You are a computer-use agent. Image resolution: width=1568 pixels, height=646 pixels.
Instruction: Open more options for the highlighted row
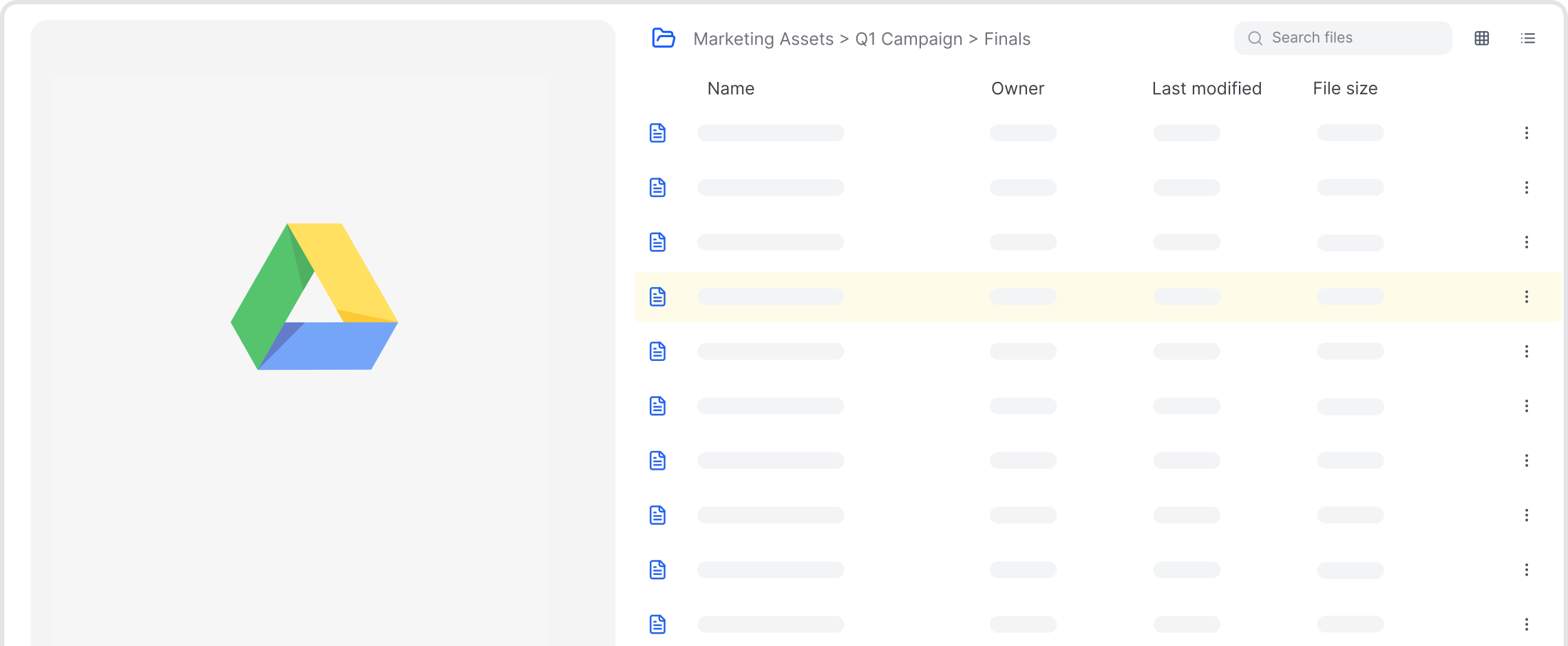tap(1526, 297)
